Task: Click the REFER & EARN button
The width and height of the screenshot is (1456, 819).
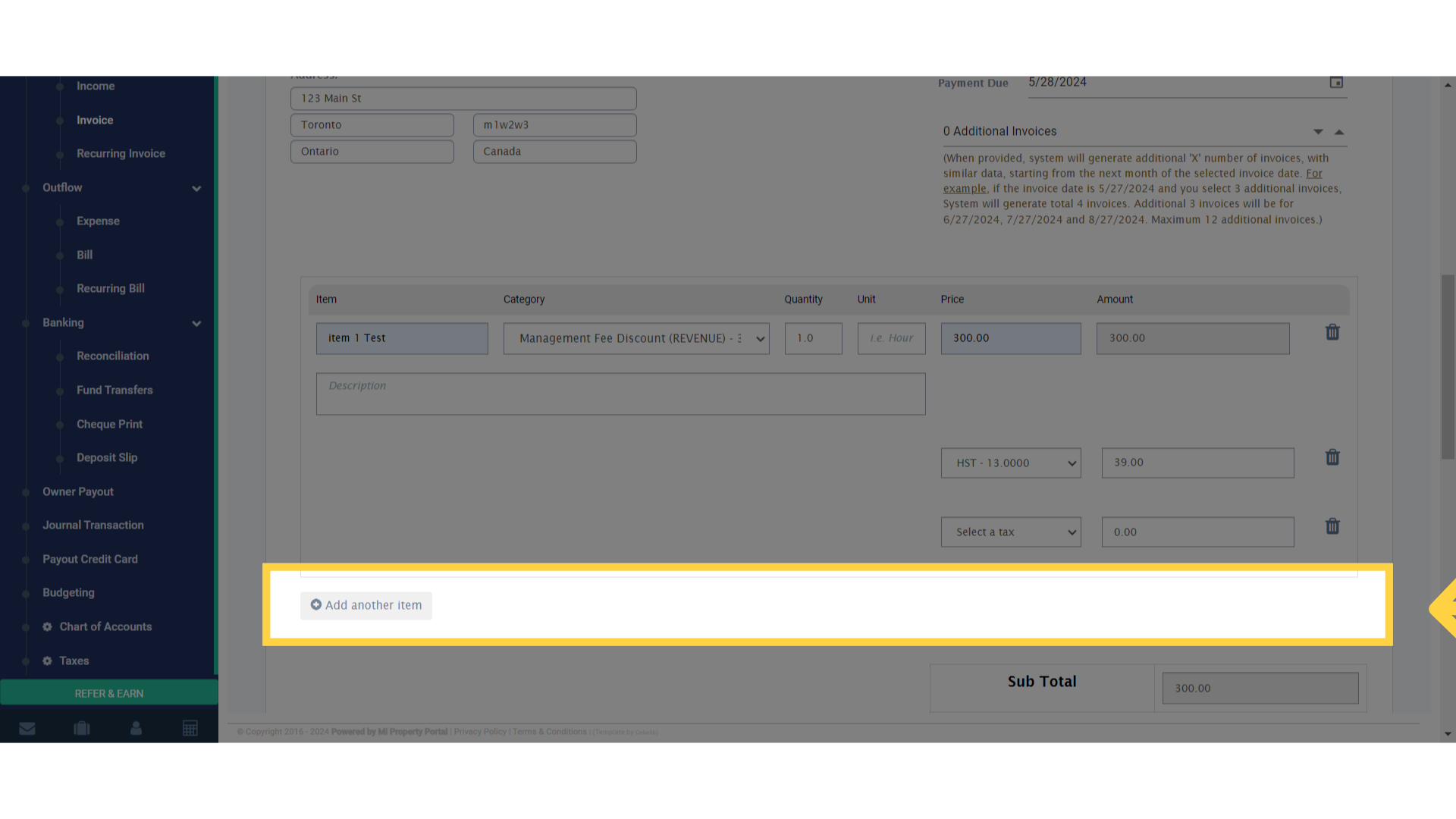Action: pos(108,692)
